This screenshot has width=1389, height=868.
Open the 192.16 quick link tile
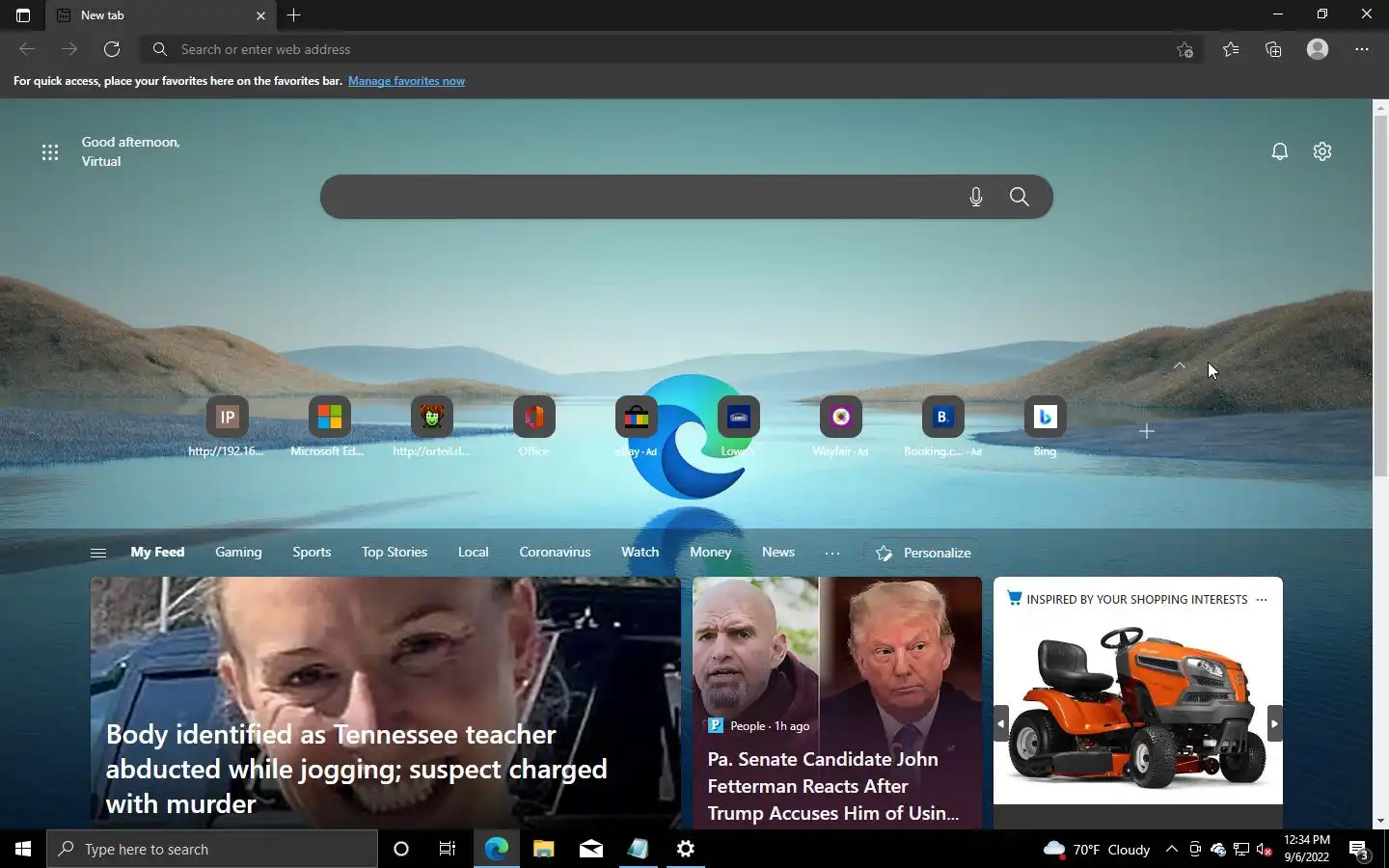(x=227, y=426)
